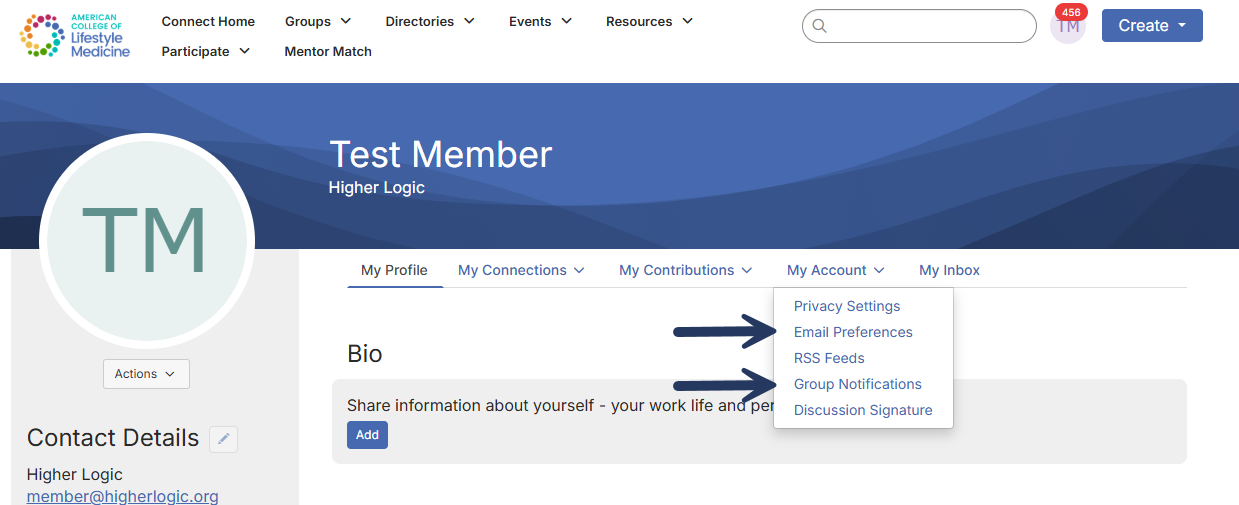Viewport: 1239px width, 505px height.
Task: Click into the search input field
Action: point(930,26)
